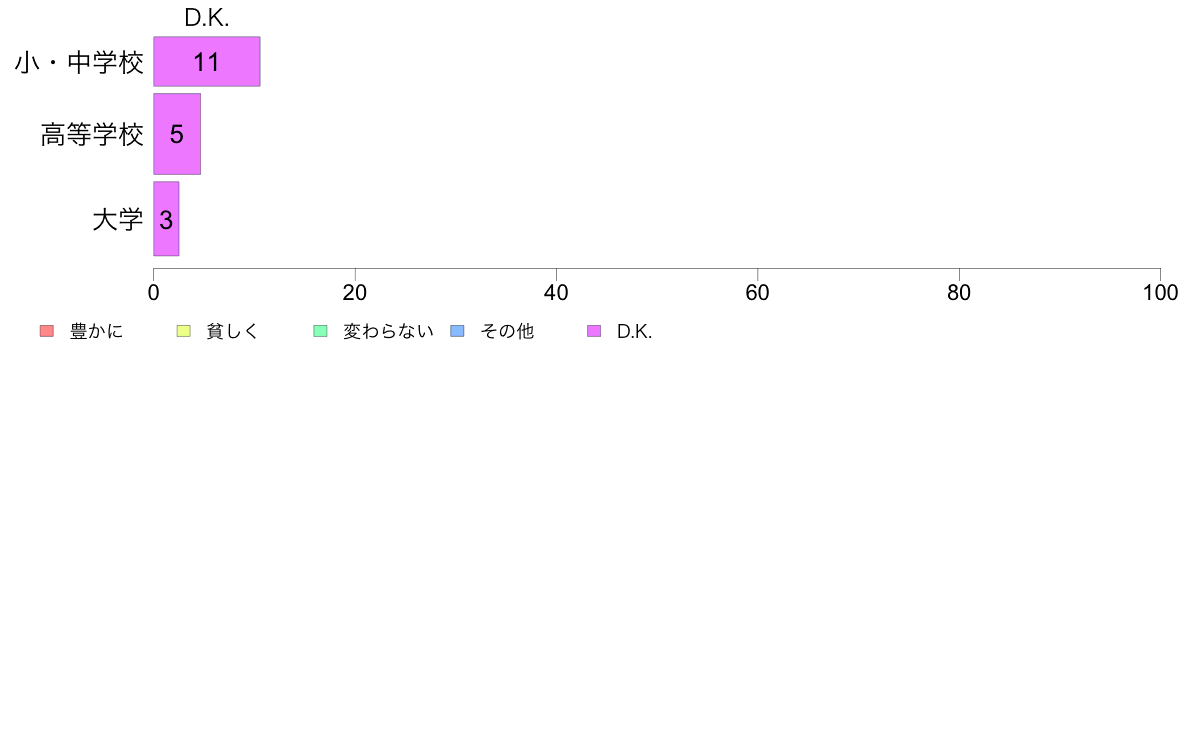Click the axis tick label 100
Image resolution: width=1188 pixels, height=736 pixels.
coord(1160,293)
